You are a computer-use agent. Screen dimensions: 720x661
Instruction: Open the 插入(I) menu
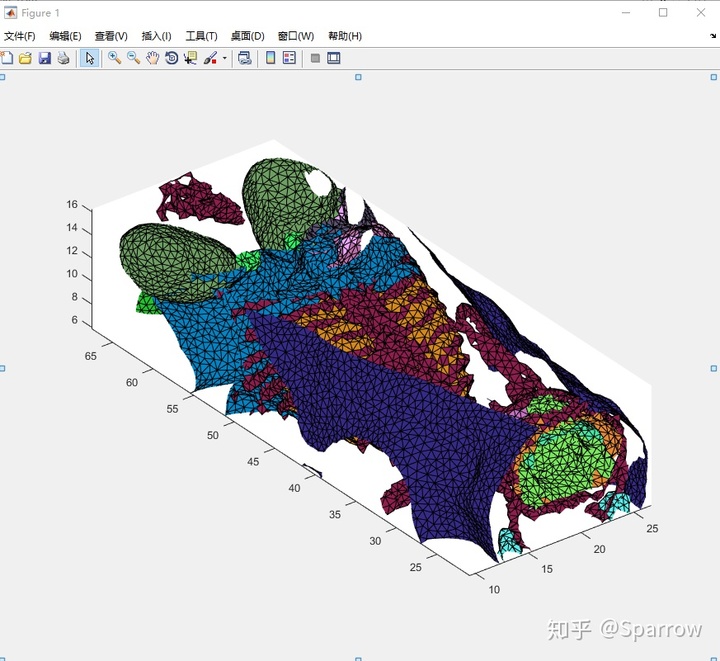(x=157, y=36)
